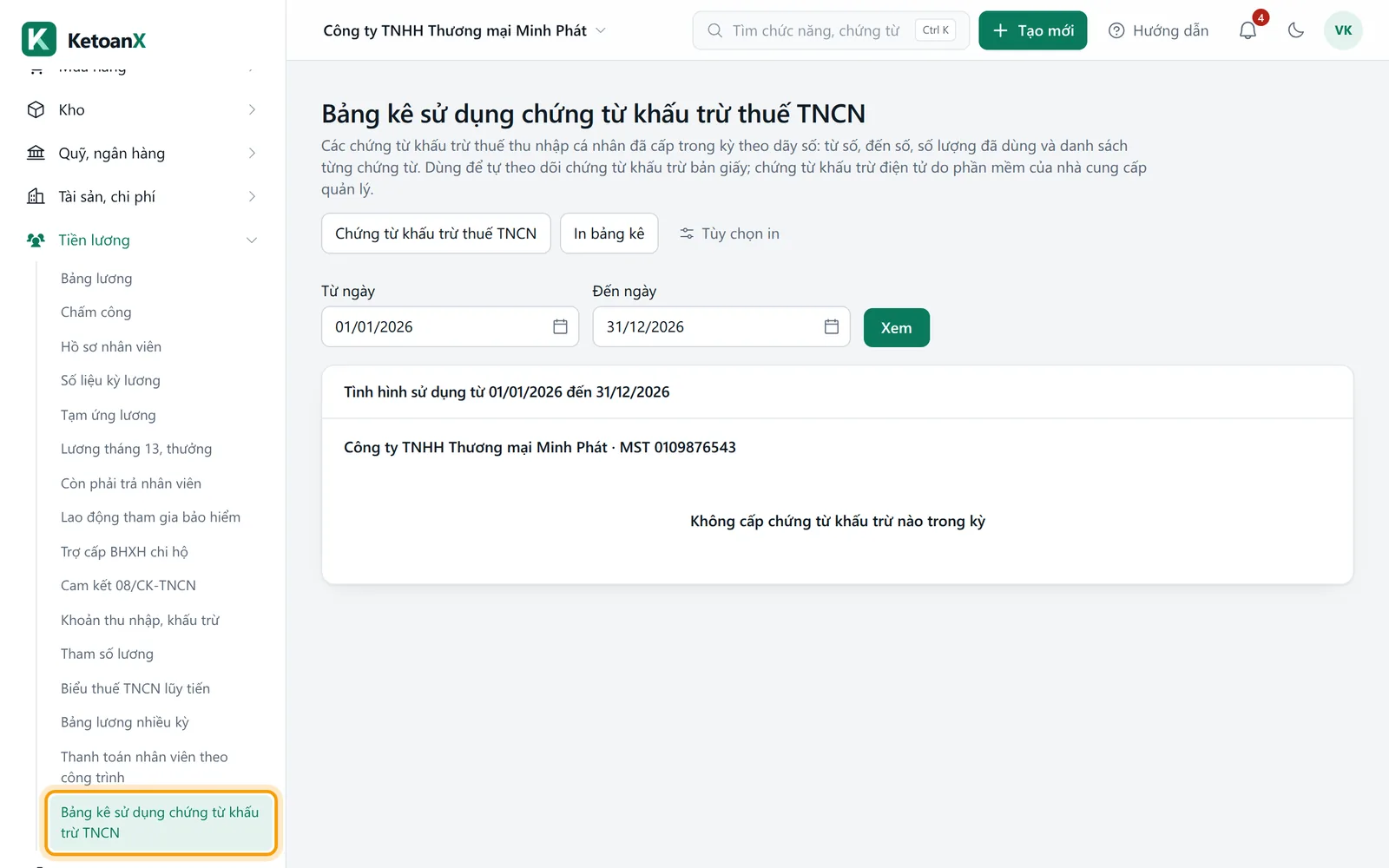Viewport: 1389px width, 868px height.
Task: Click the Tài sản, chi phí building icon
Action: 36,196
